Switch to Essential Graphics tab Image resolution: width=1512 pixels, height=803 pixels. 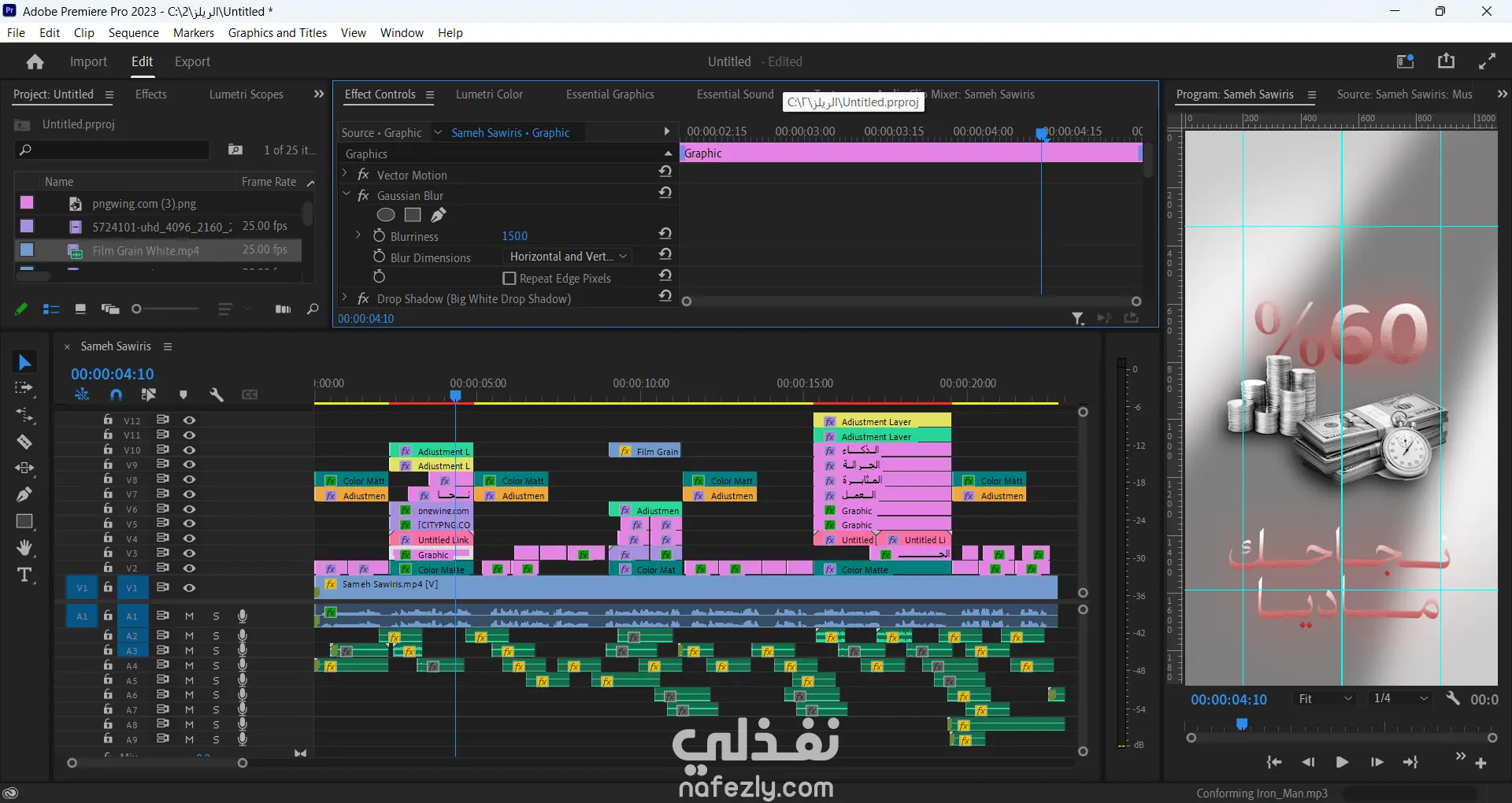610,94
